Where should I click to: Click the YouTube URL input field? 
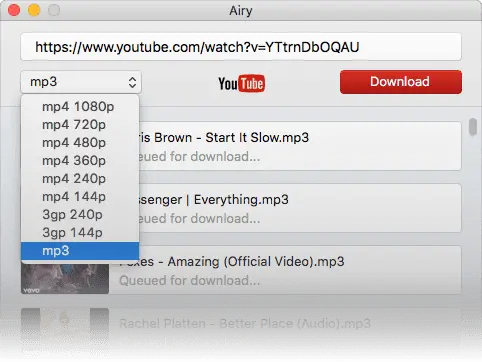point(241,47)
